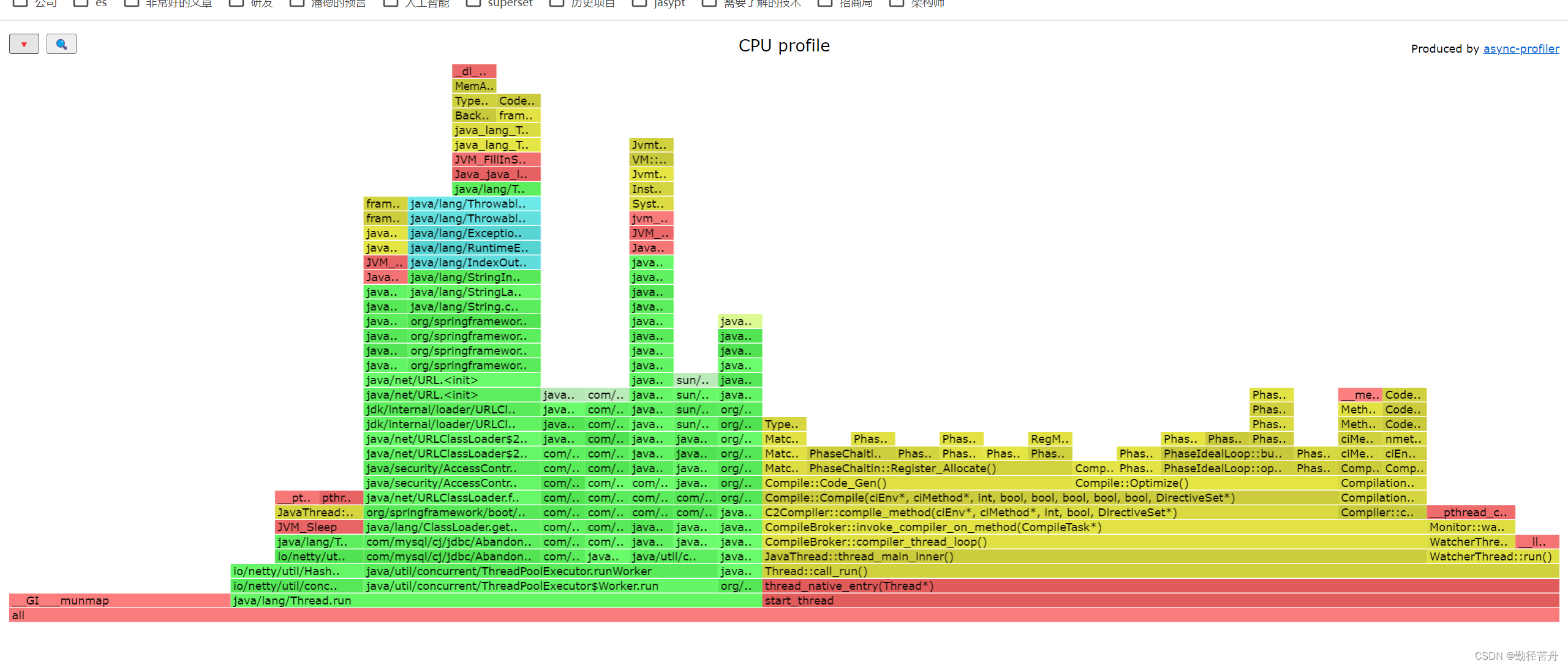Toggle inverted flame graph via red triangle icon
The image size is (1568, 667).
click(24, 43)
